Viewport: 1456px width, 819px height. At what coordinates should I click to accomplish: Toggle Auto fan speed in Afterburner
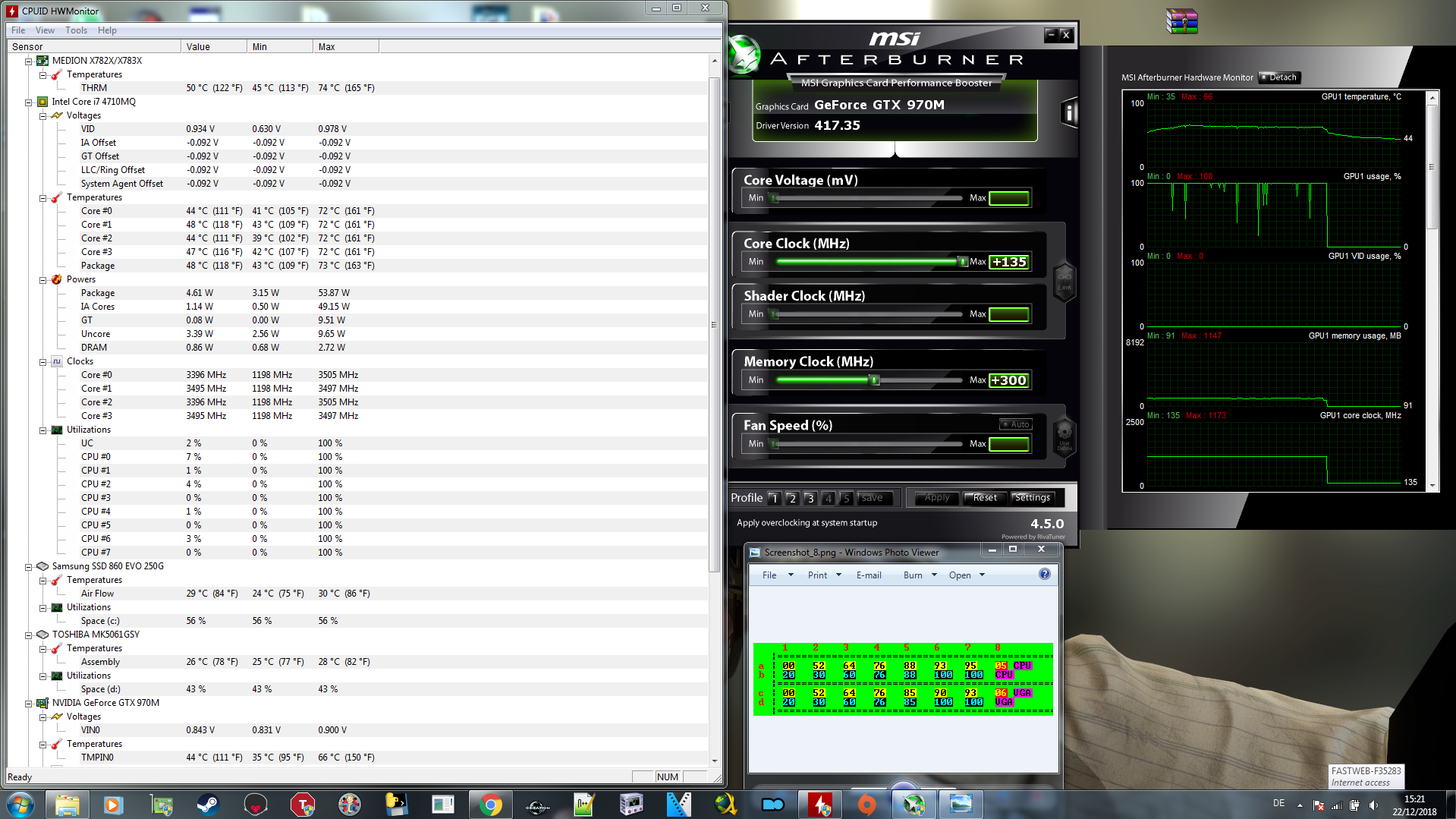(x=1015, y=424)
